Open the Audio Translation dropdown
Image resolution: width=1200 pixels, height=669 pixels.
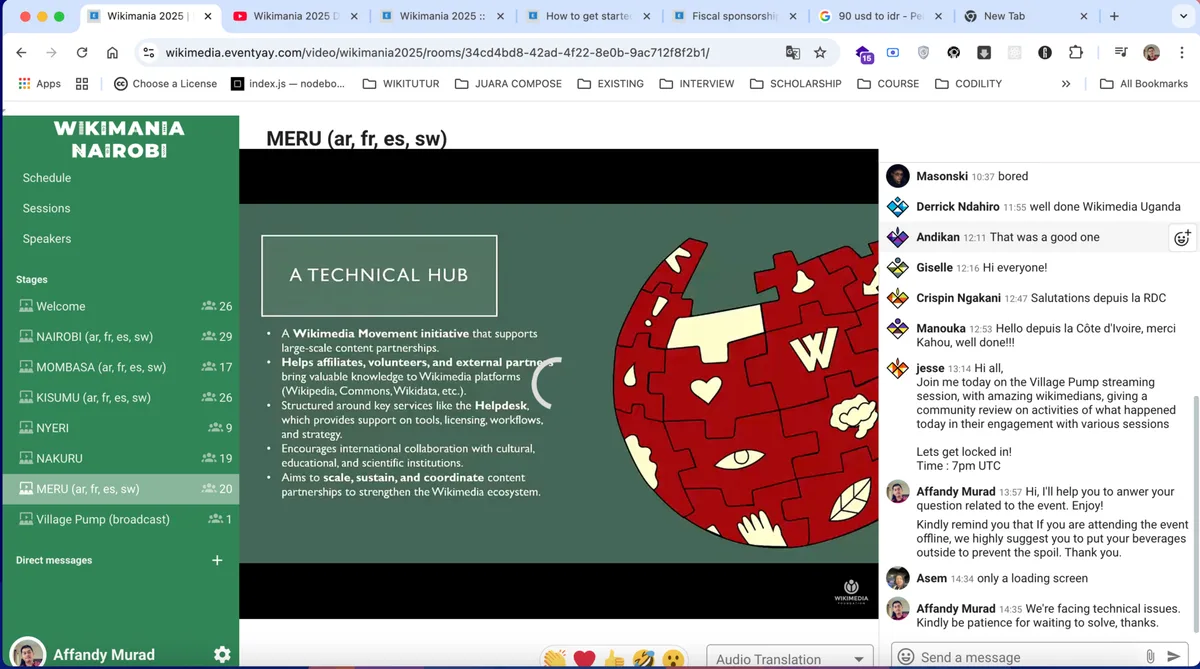point(790,658)
